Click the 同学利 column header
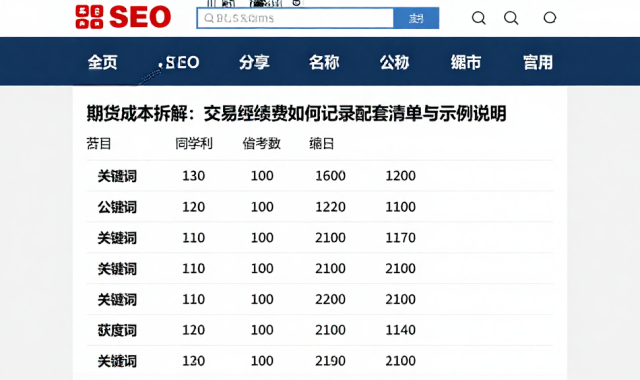640x380 pixels. point(194,144)
